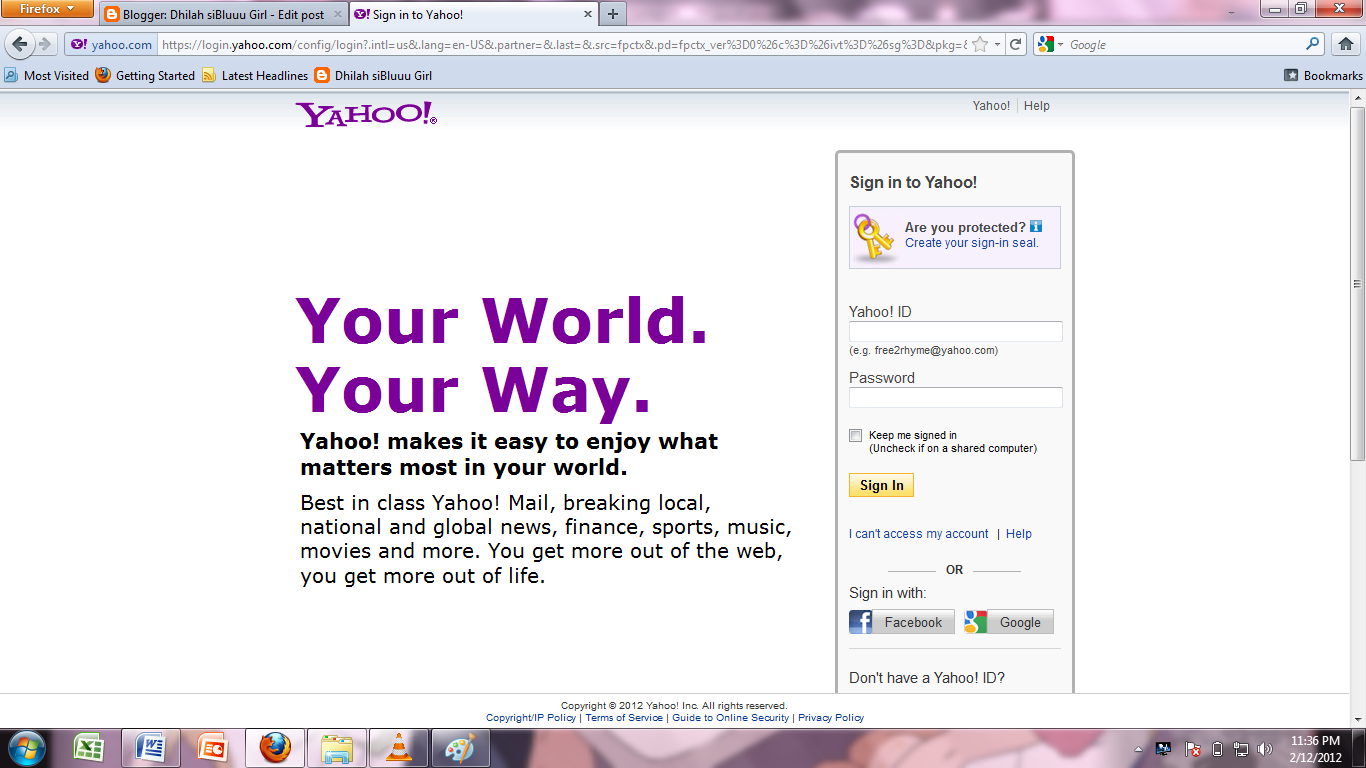Sign in with the Google button

click(1008, 622)
